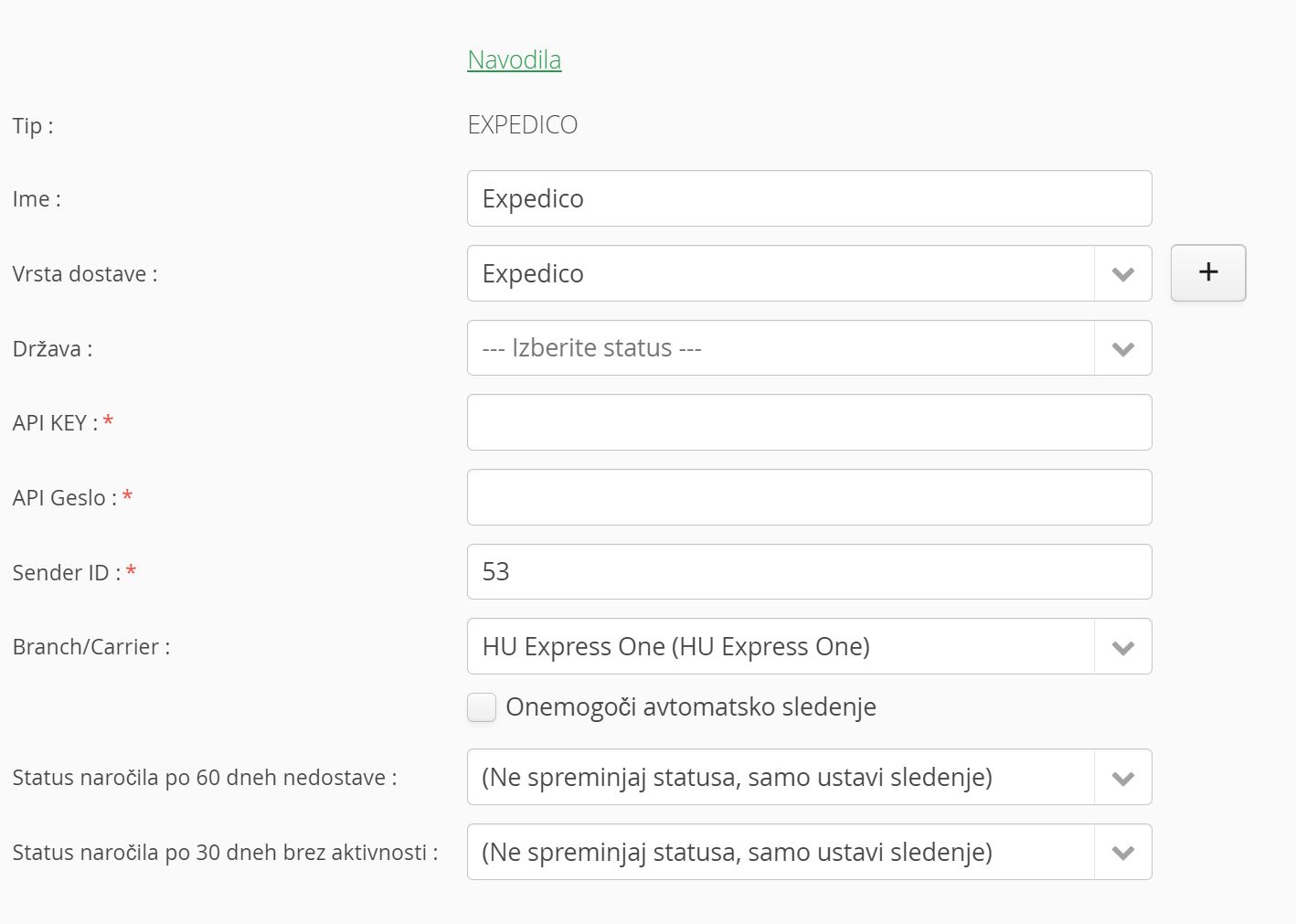Click the plus button to add delivery type
Screen dimensions: 1296x924
point(1208,272)
